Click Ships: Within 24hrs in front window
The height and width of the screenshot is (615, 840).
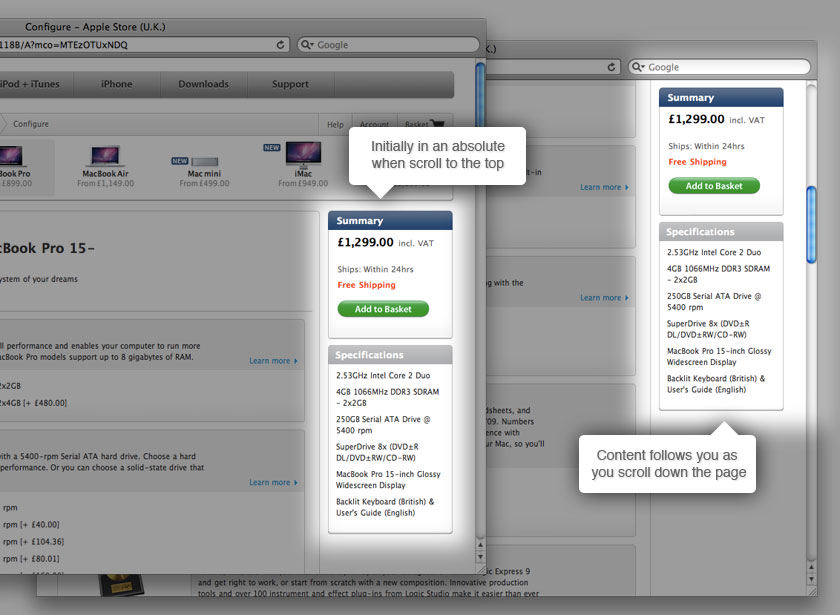coord(376,269)
